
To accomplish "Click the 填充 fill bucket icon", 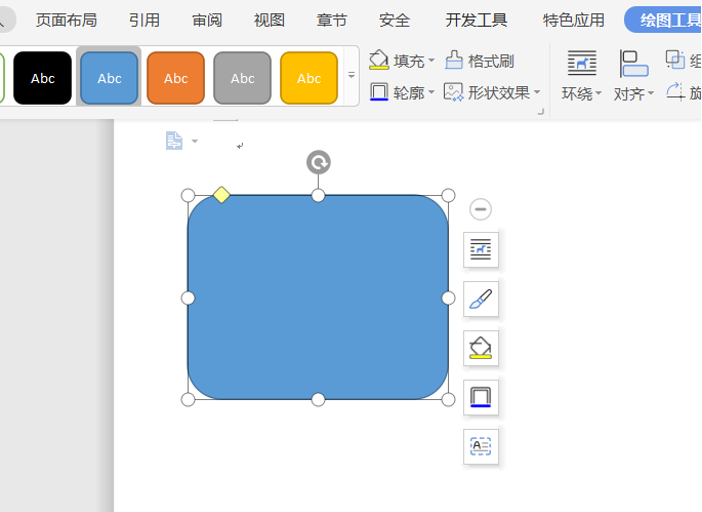I will (x=379, y=60).
